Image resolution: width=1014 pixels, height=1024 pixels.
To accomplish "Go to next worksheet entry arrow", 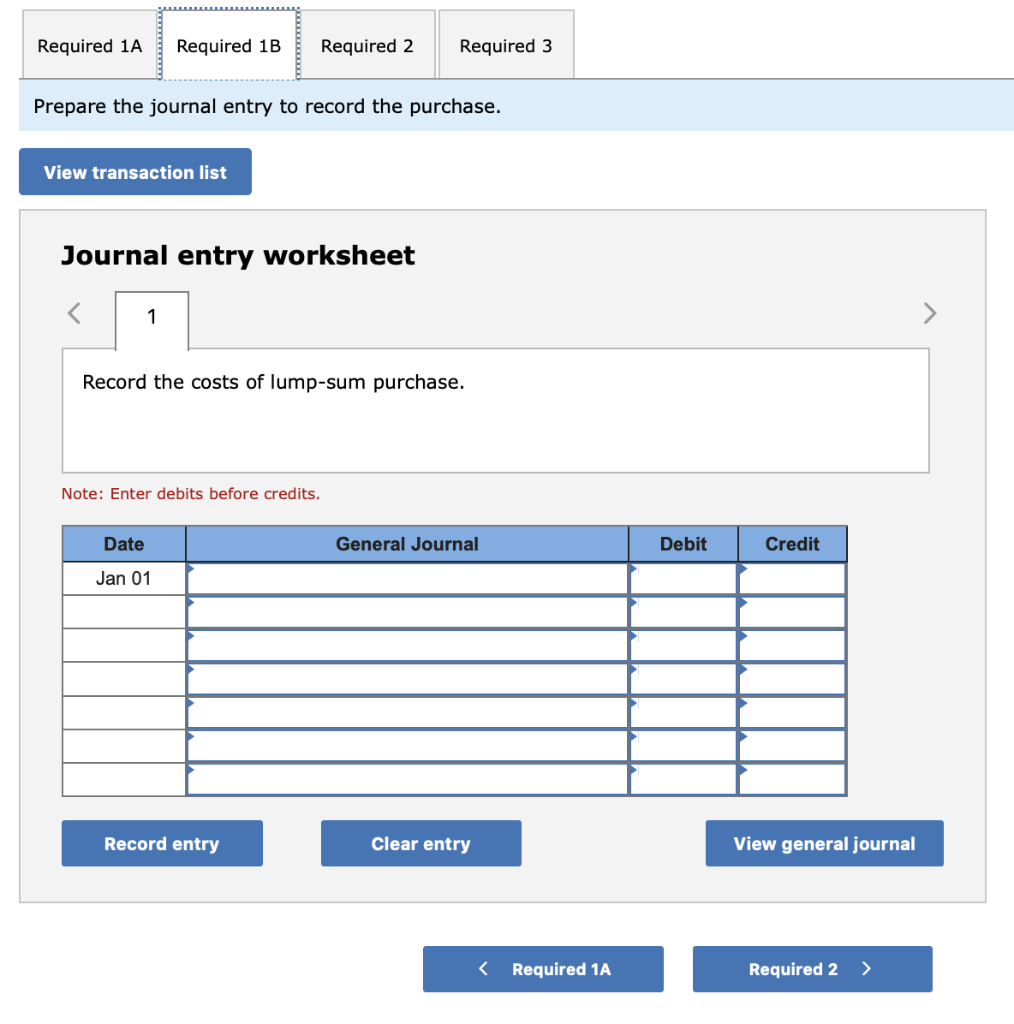I will coord(930,313).
